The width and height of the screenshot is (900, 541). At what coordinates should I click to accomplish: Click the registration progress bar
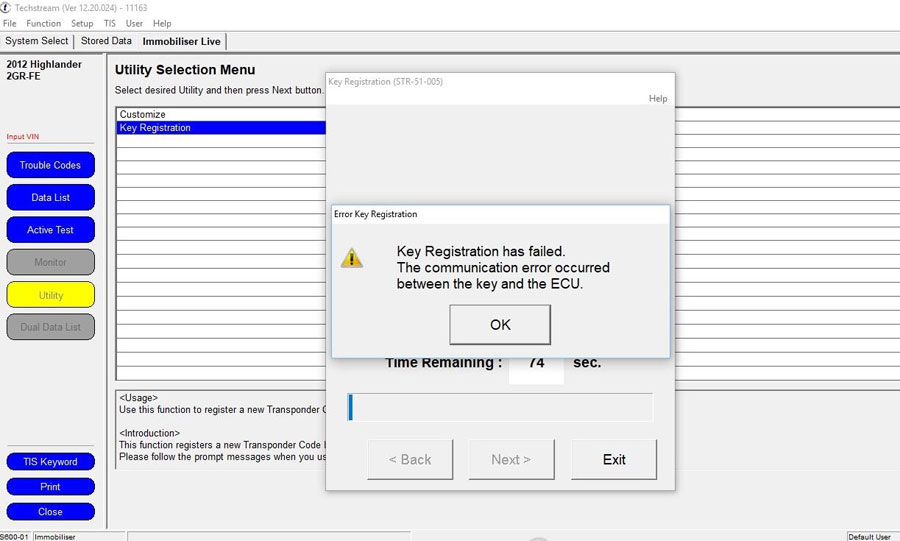coord(500,407)
